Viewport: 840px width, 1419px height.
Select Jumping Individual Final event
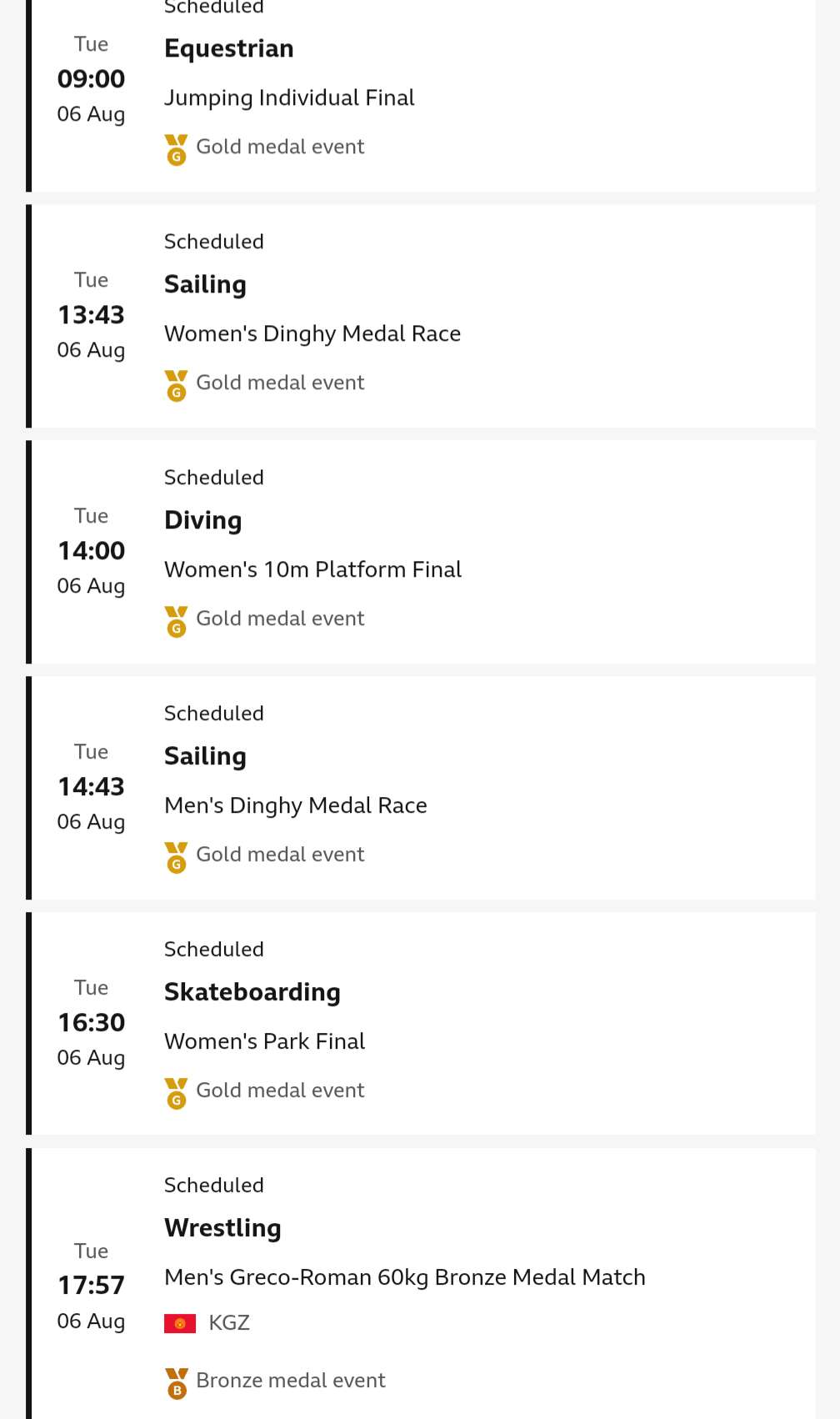[x=289, y=98]
